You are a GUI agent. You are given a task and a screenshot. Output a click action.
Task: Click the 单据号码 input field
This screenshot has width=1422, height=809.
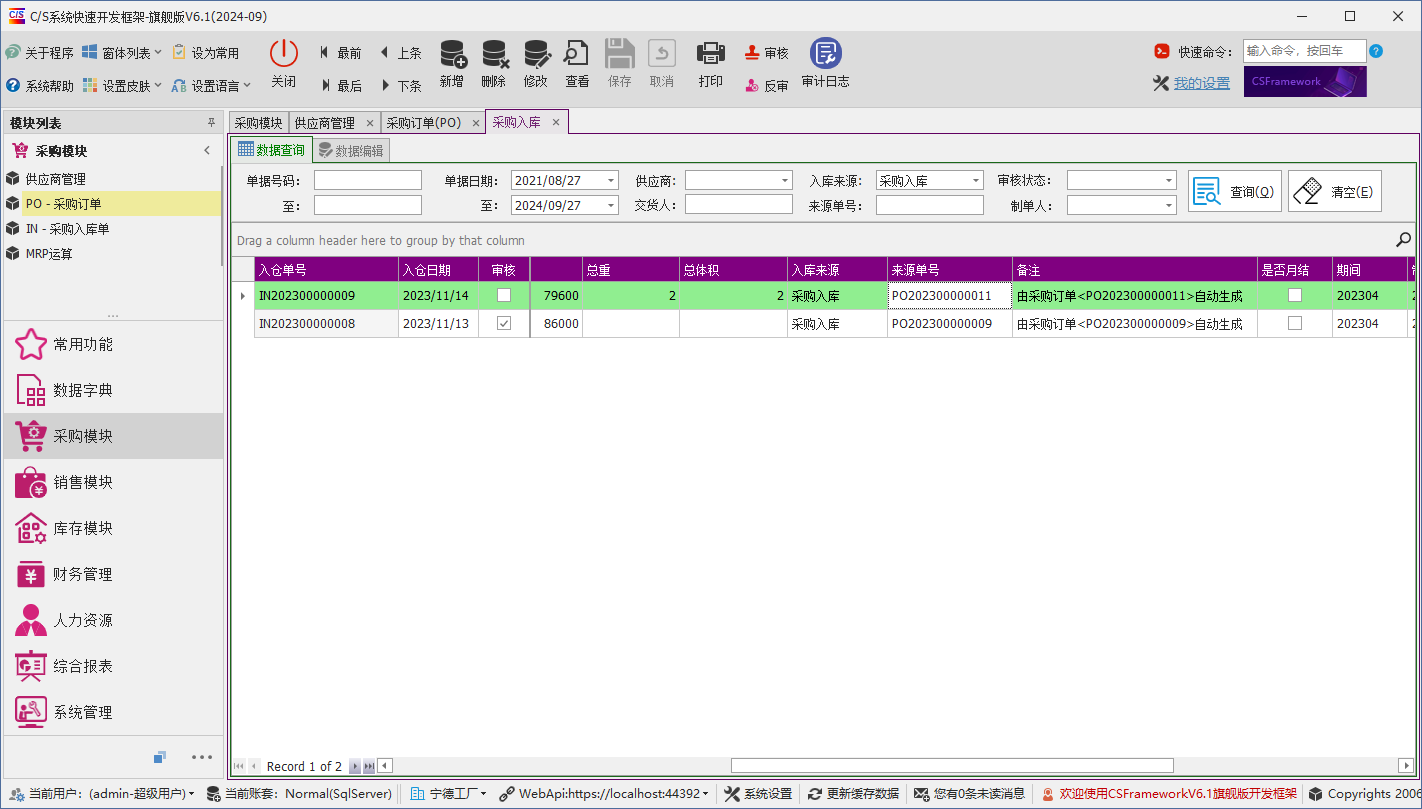point(368,181)
